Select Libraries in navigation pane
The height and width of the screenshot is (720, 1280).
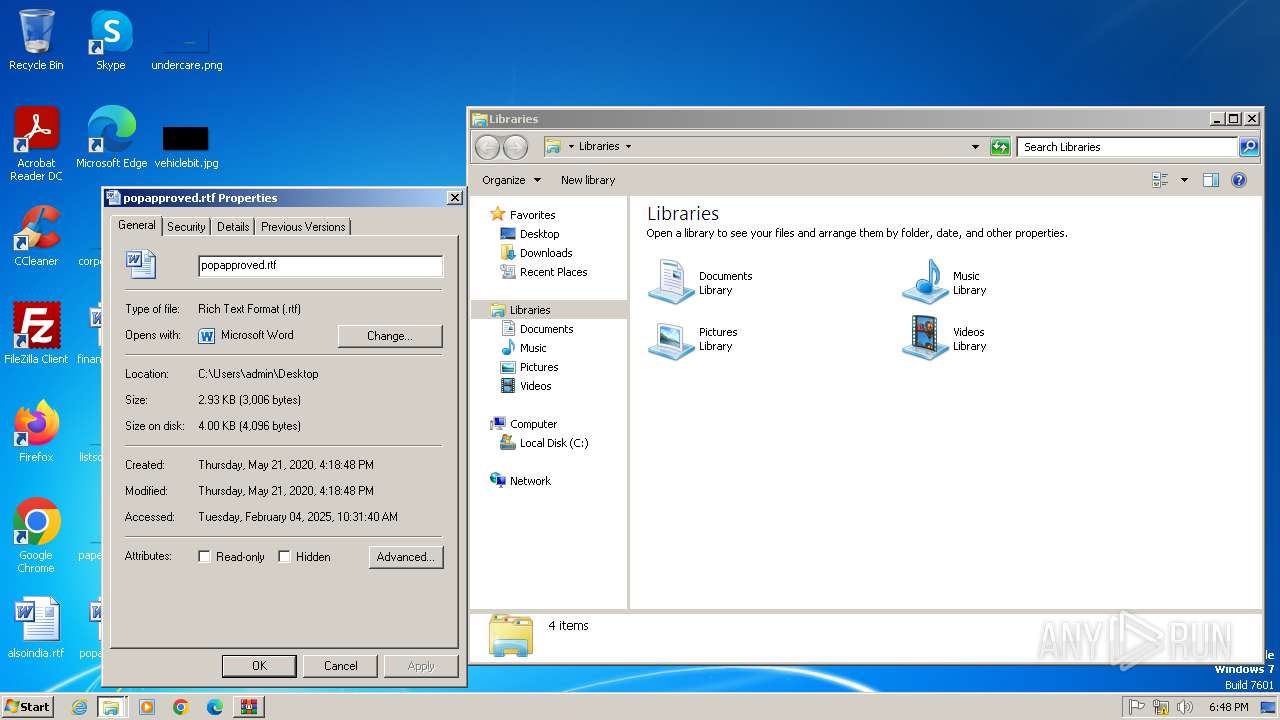click(x=530, y=310)
